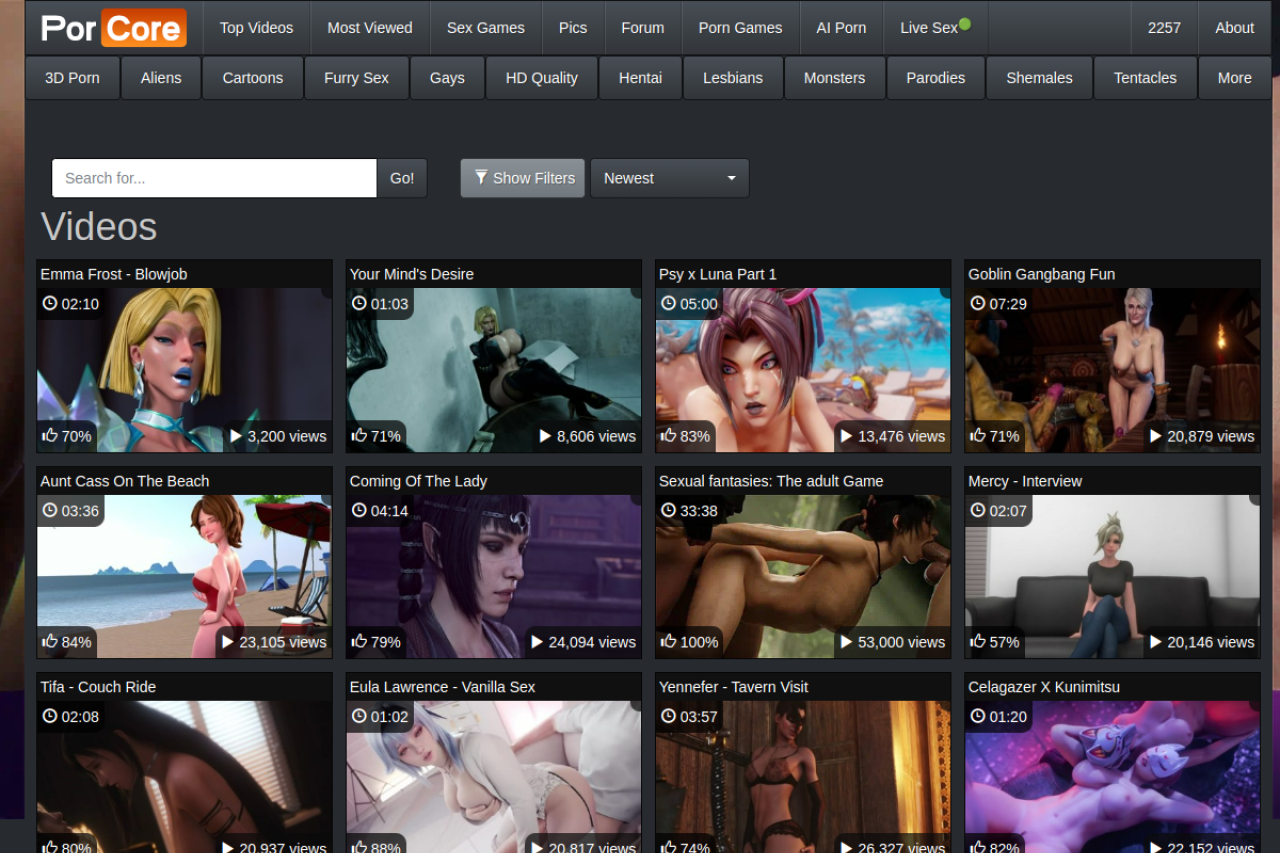1280x853 pixels.
Task: Click the Search for... input field
Action: coord(214,178)
